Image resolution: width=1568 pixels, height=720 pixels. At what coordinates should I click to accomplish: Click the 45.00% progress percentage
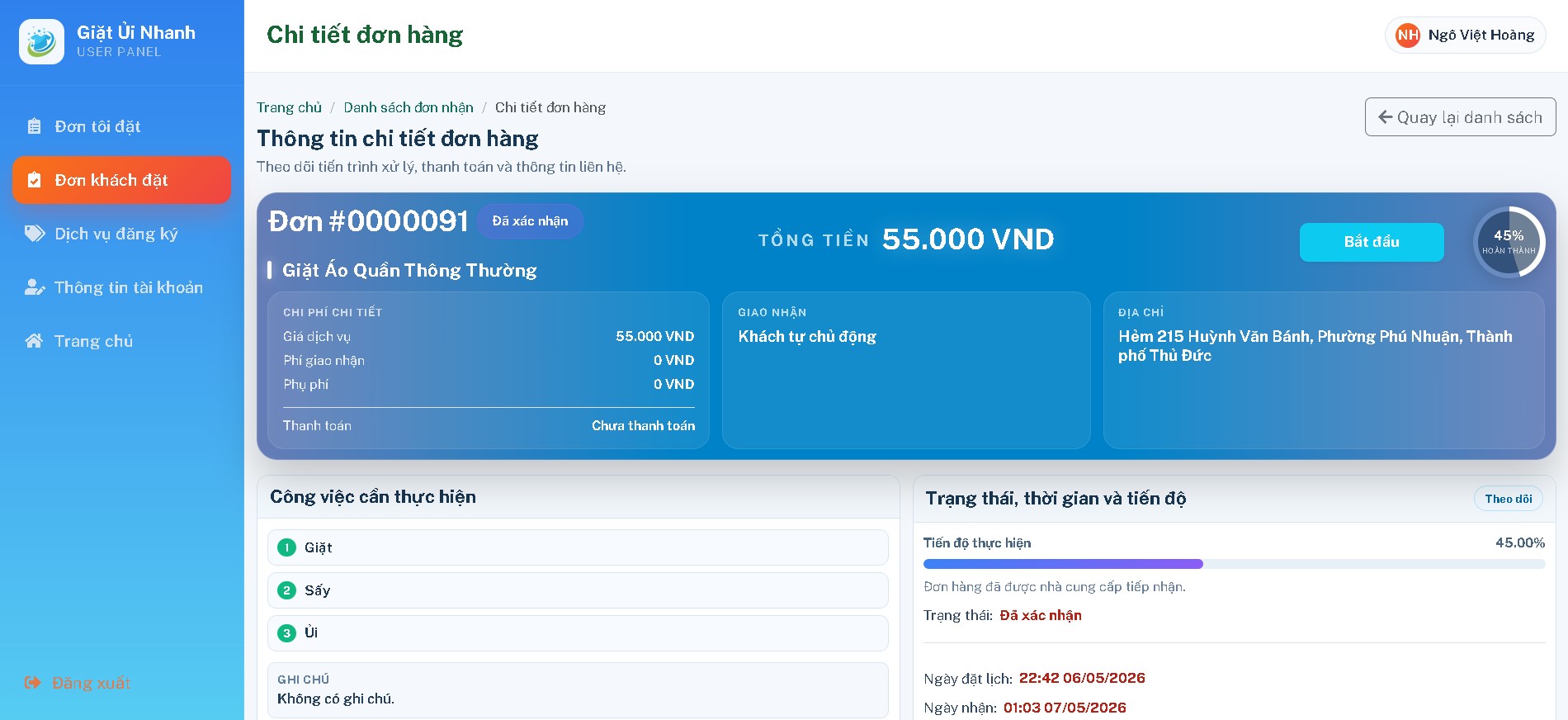tap(1520, 543)
